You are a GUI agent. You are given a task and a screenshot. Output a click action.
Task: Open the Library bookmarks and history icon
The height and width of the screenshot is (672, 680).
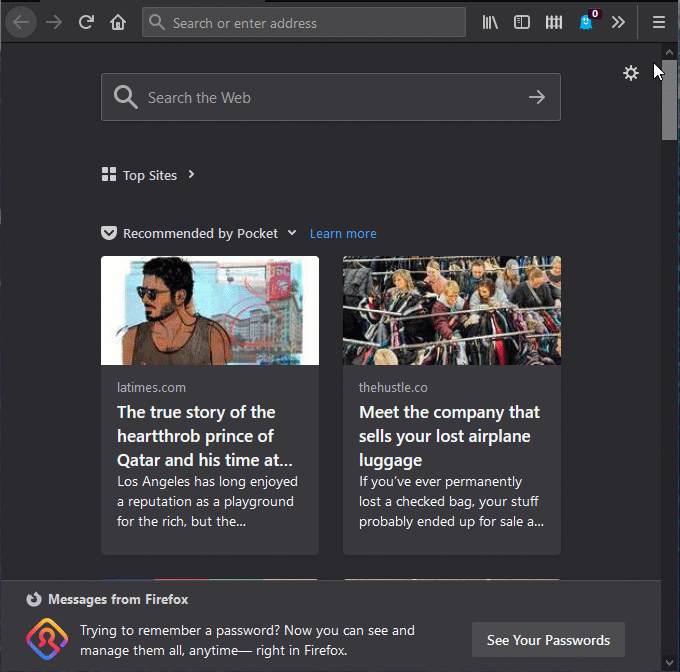(x=490, y=22)
